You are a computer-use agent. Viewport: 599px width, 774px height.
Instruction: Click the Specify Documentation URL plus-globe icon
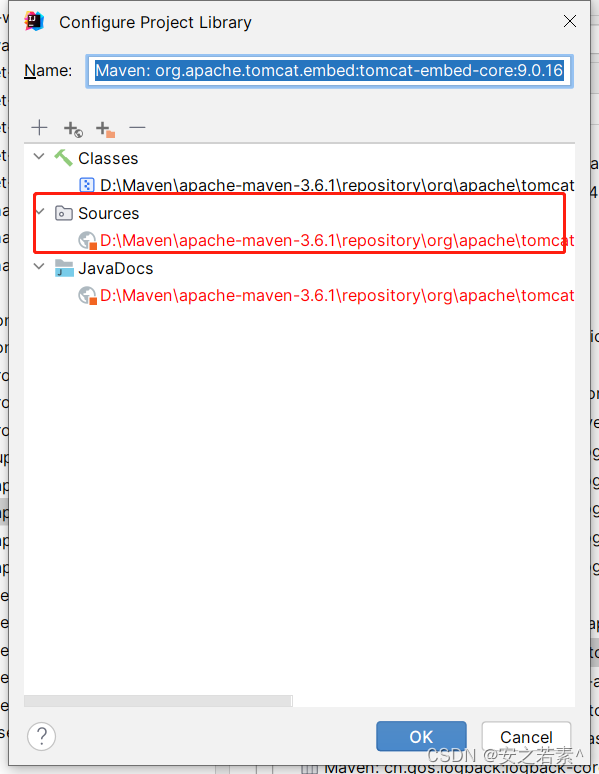[x=73, y=129]
